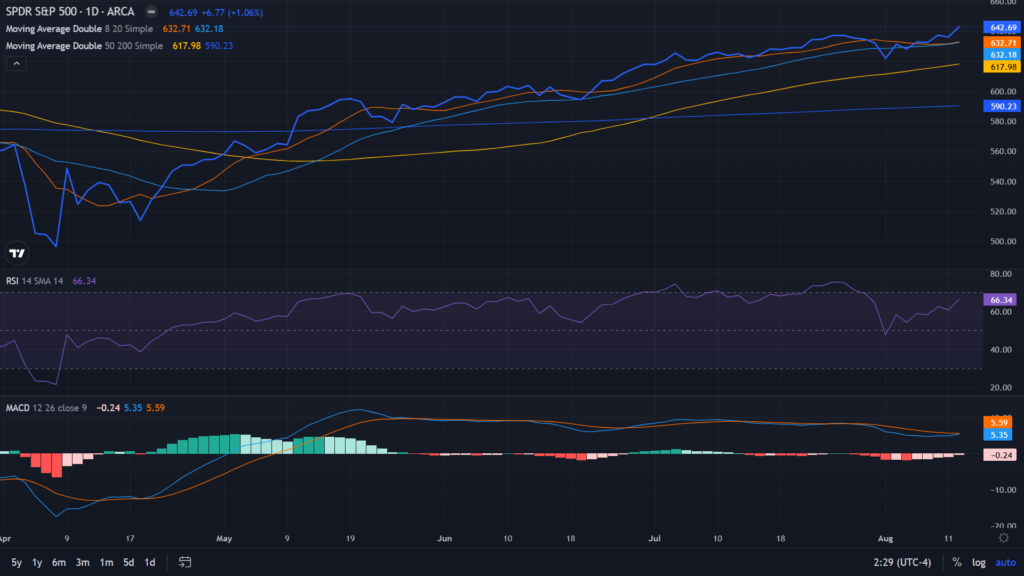The image size is (1024, 576).
Task: Click the 580.00 price axis tick
Action: coord(1002,121)
